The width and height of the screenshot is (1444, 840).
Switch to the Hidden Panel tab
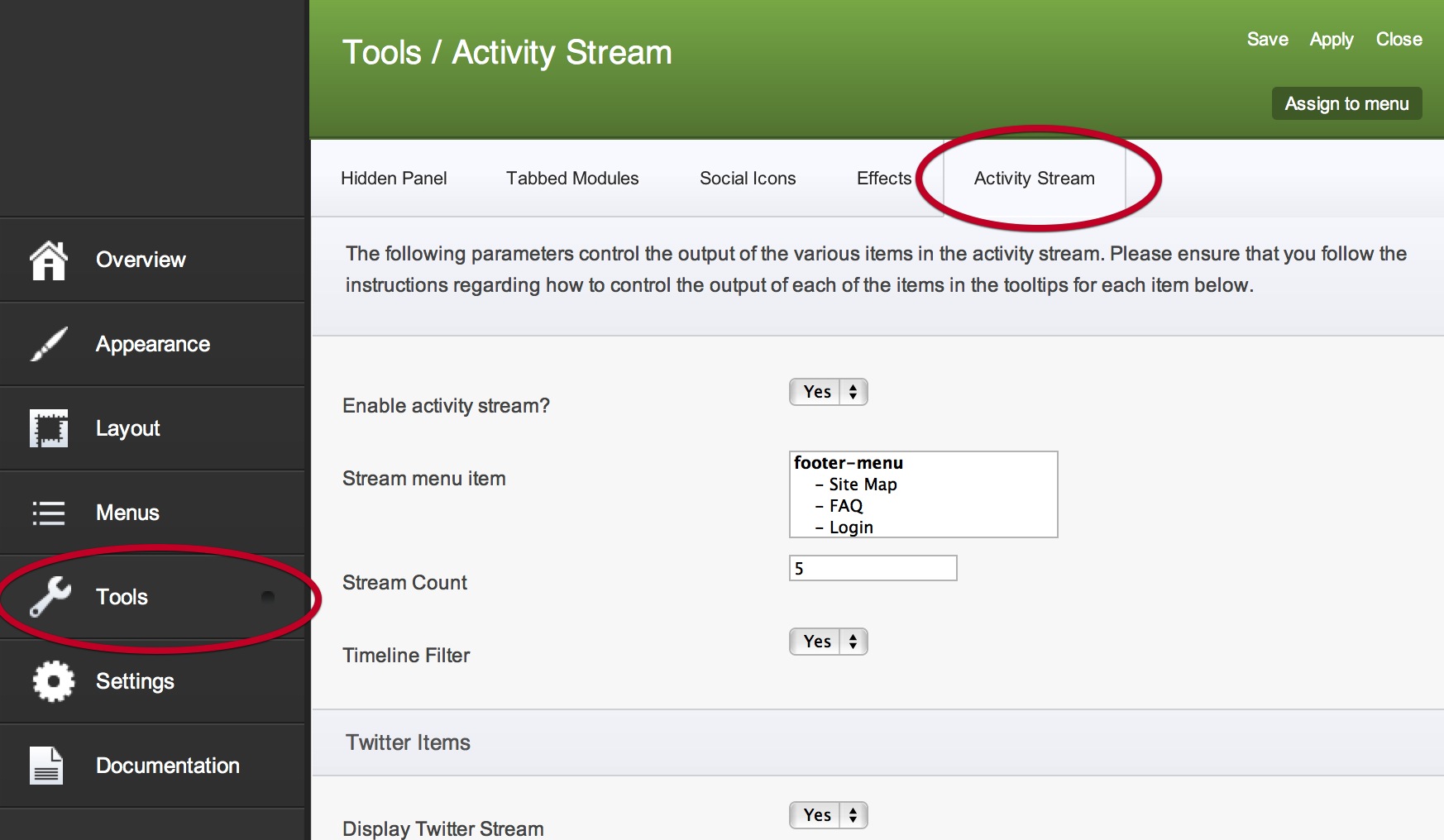click(394, 179)
